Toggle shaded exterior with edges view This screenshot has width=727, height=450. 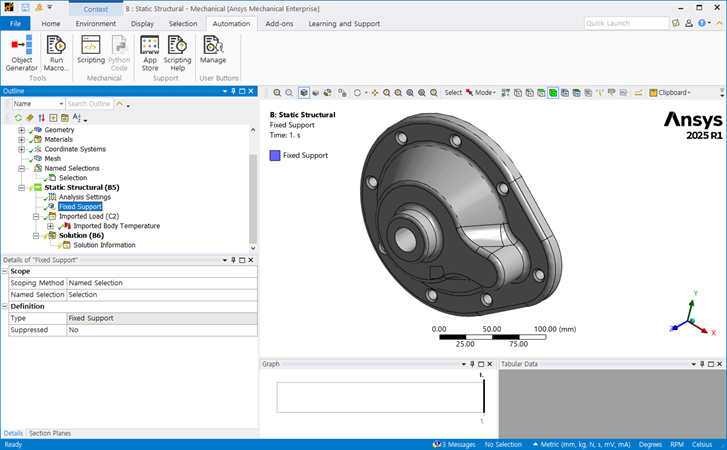[304, 93]
